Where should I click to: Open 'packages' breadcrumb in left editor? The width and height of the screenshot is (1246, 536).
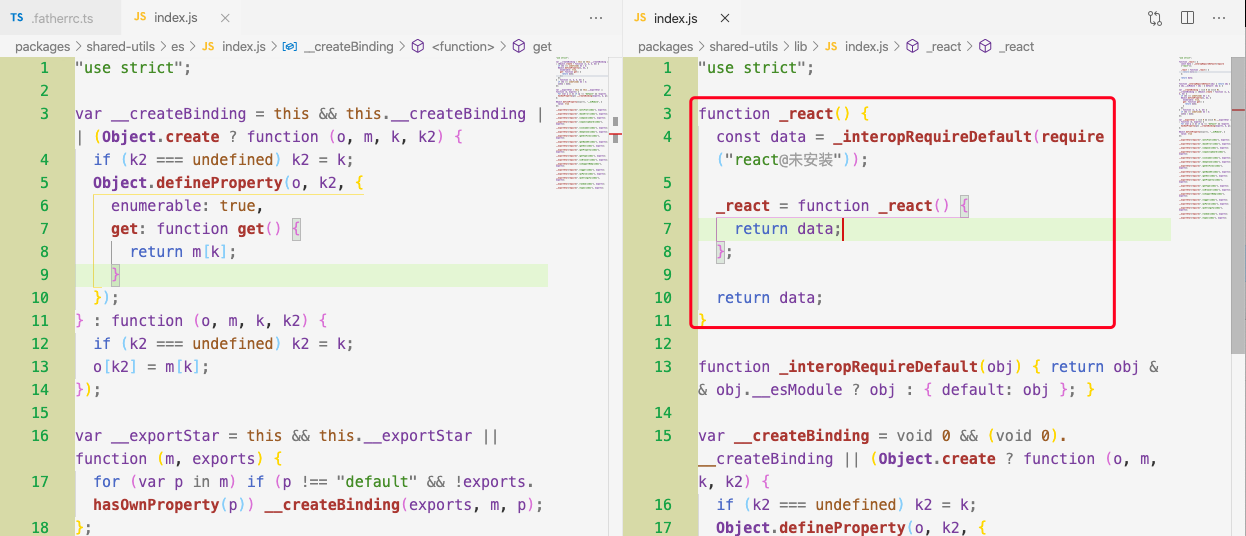pos(42,46)
